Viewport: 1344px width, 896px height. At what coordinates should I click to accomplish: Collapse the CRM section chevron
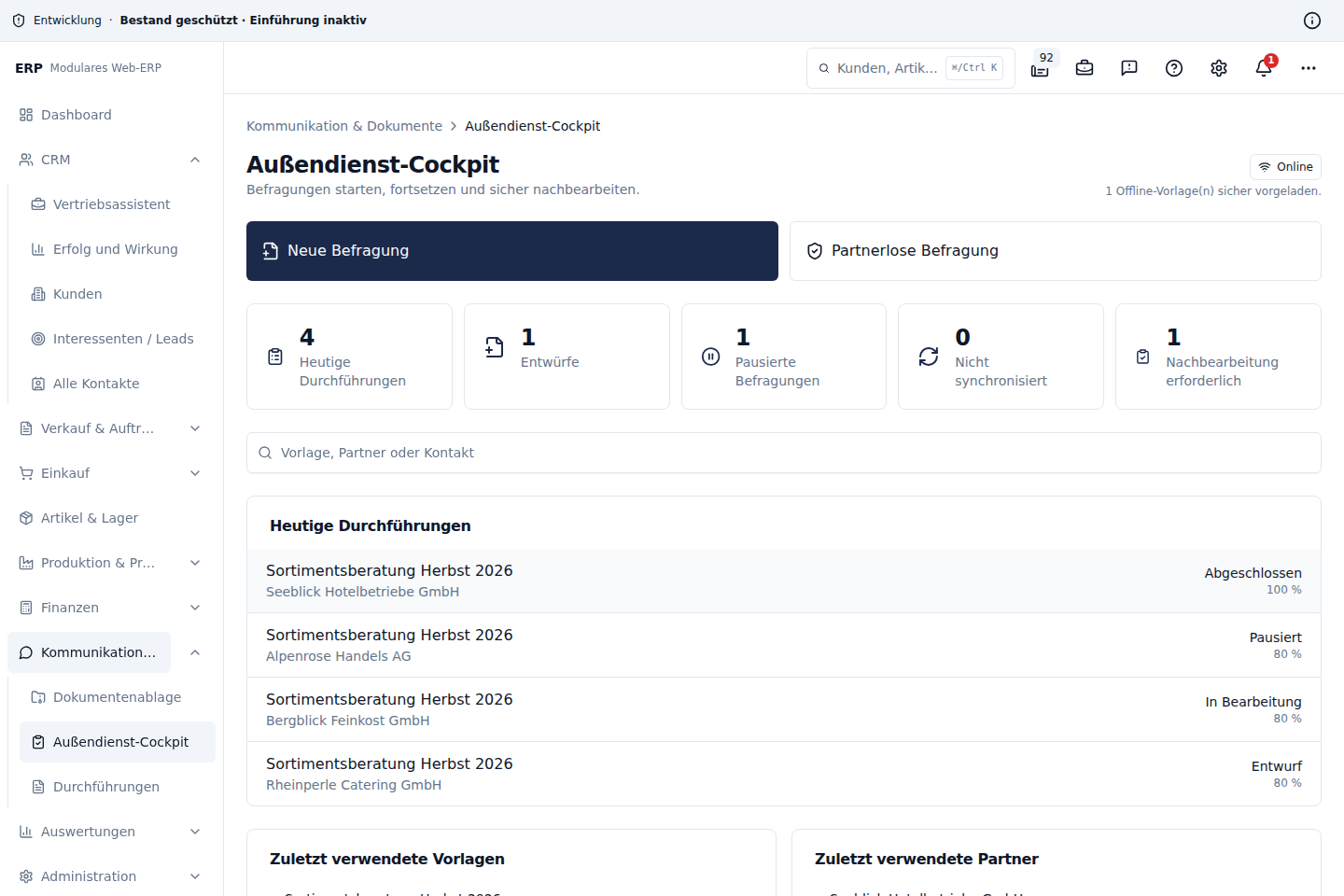pyautogui.click(x=195, y=160)
